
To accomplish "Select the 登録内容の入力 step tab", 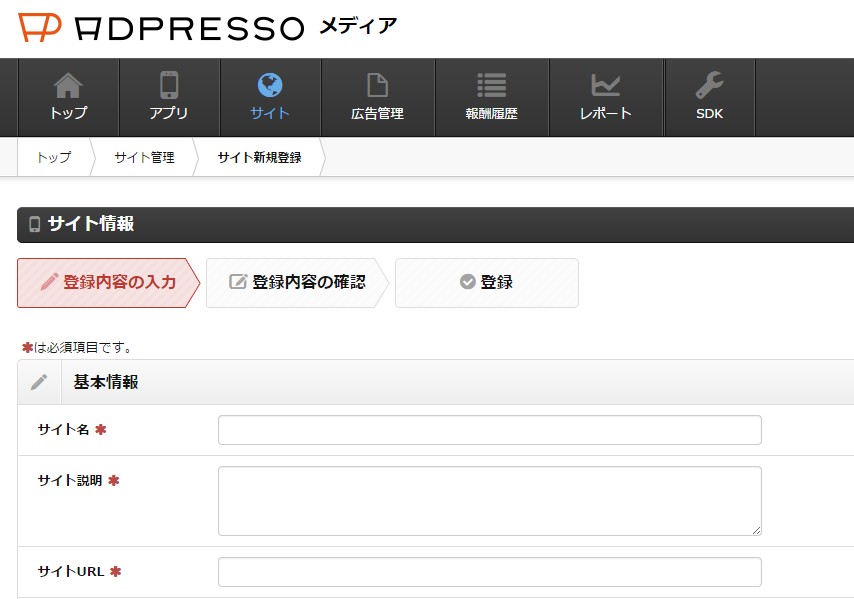I will tap(108, 283).
